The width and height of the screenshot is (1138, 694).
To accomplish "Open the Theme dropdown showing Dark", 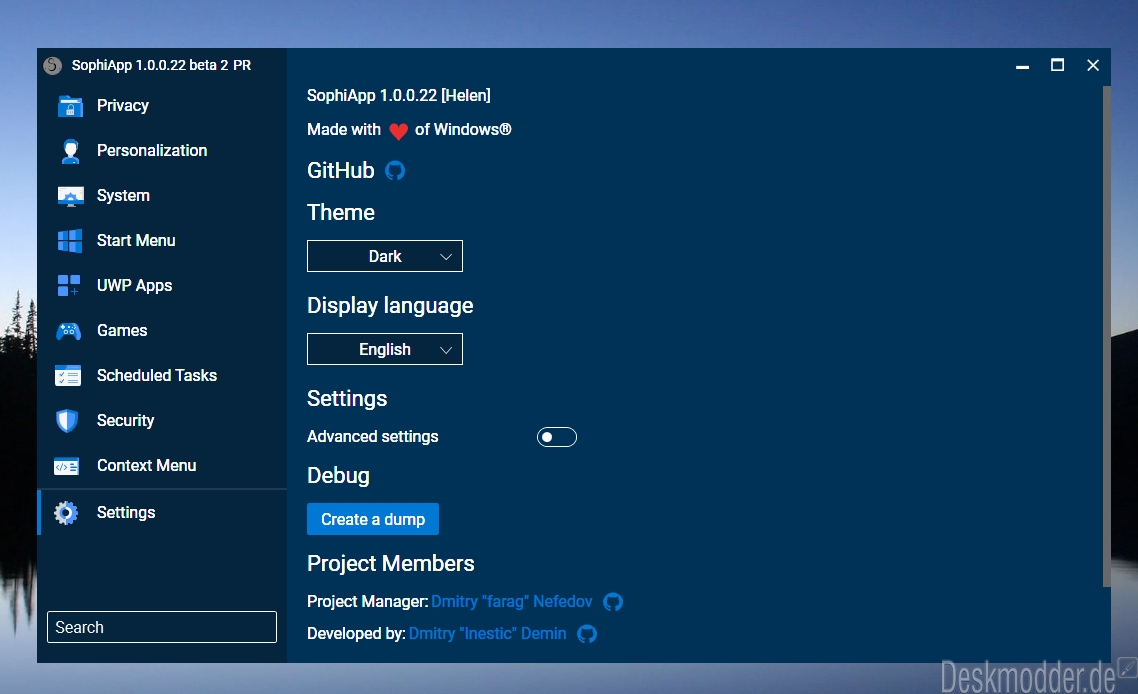I will pyautogui.click(x=385, y=256).
